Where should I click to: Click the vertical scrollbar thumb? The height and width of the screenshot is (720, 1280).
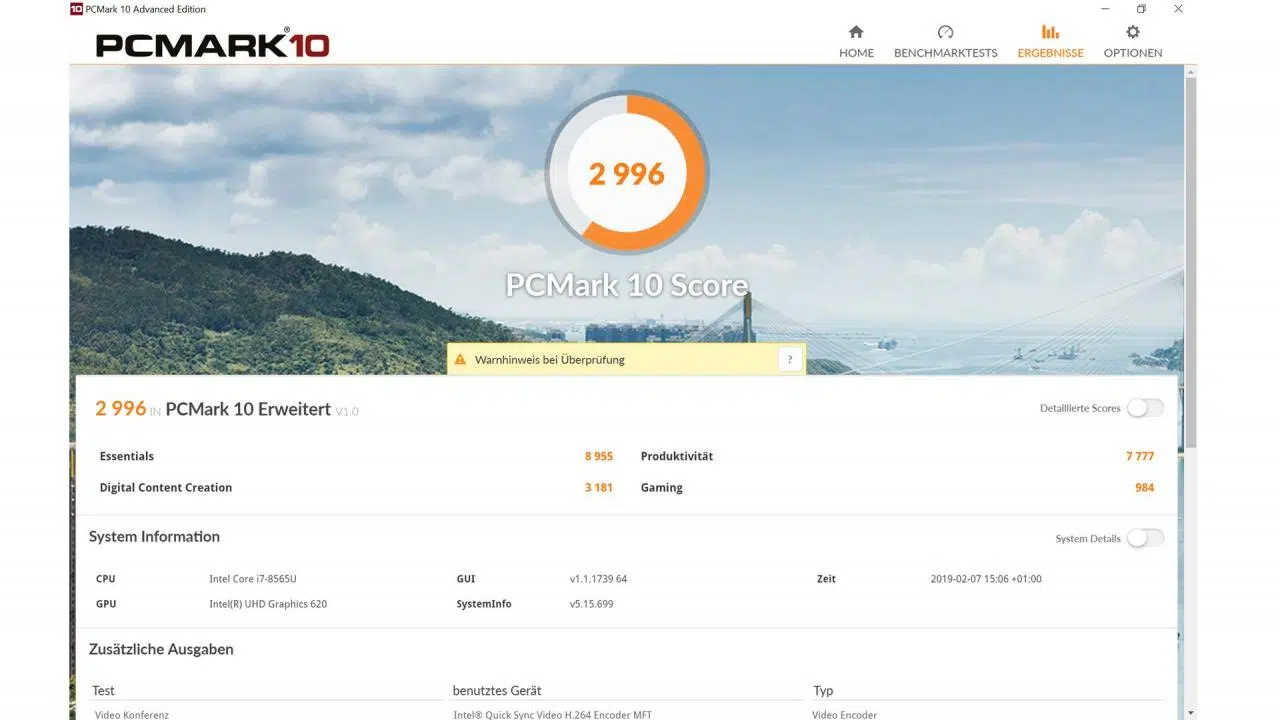pos(1190,262)
